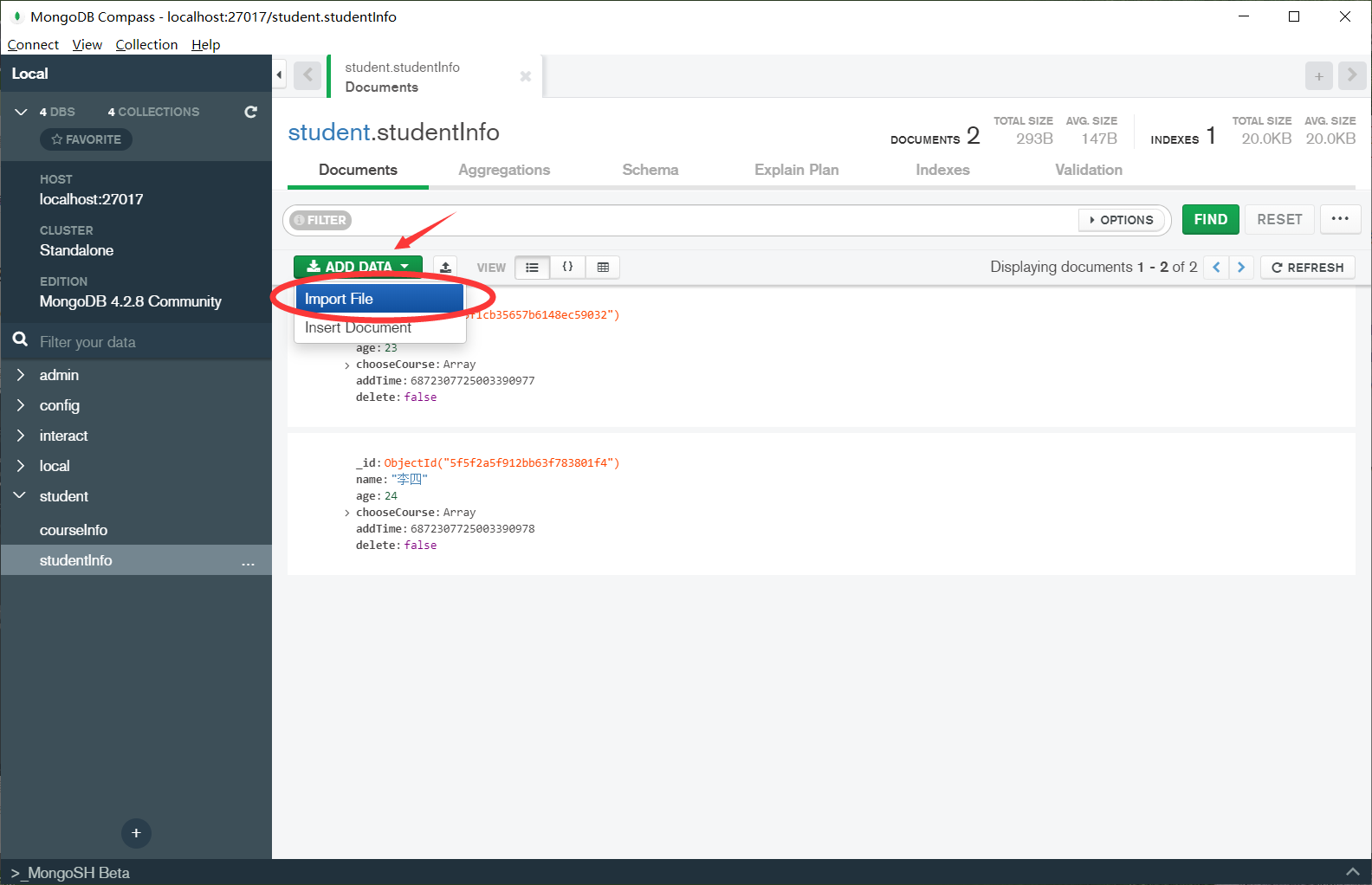Click host localhost:27017 text
The height and width of the screenshot is (885, 1372).
point(92,199)
